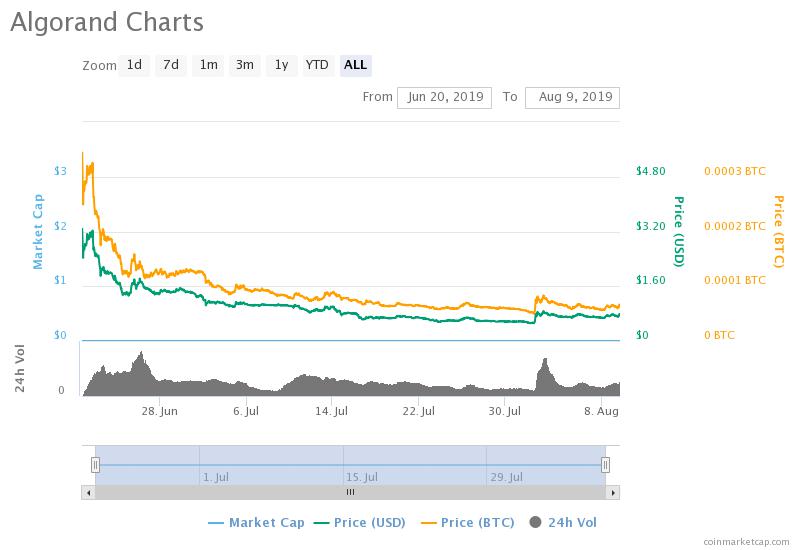Viewport: 800px width, 550px height.
Task: Click the 28. Jun axis label
Action: click(x=160, y=411)
